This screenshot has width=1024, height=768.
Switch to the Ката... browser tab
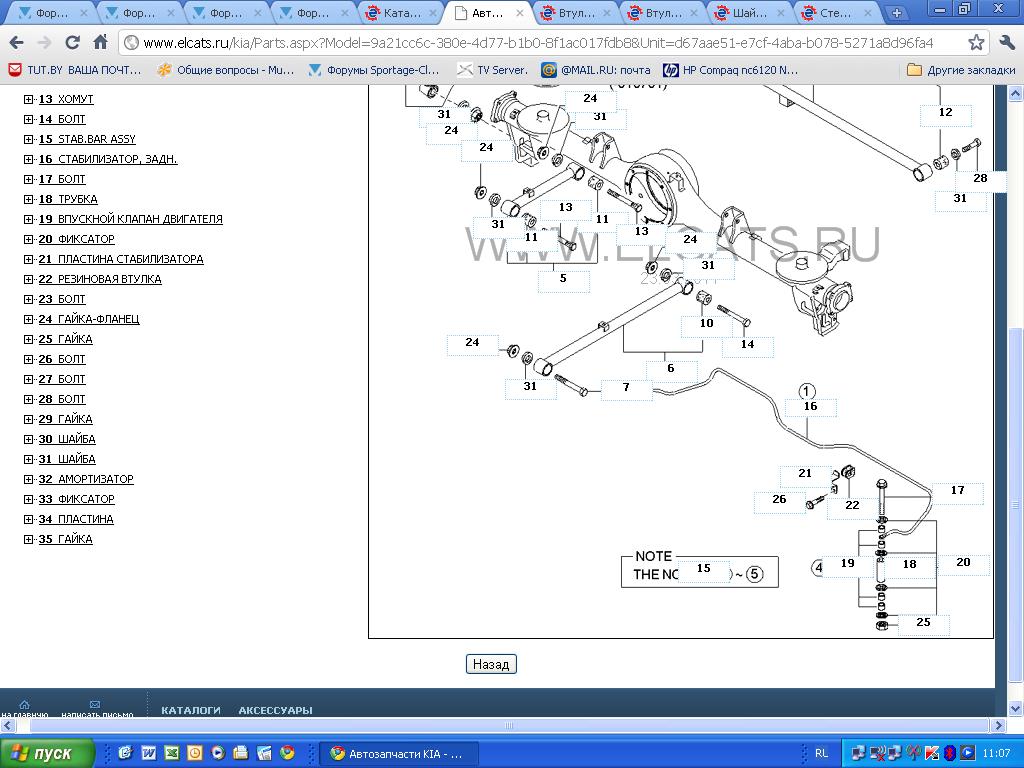coord(400,14)
